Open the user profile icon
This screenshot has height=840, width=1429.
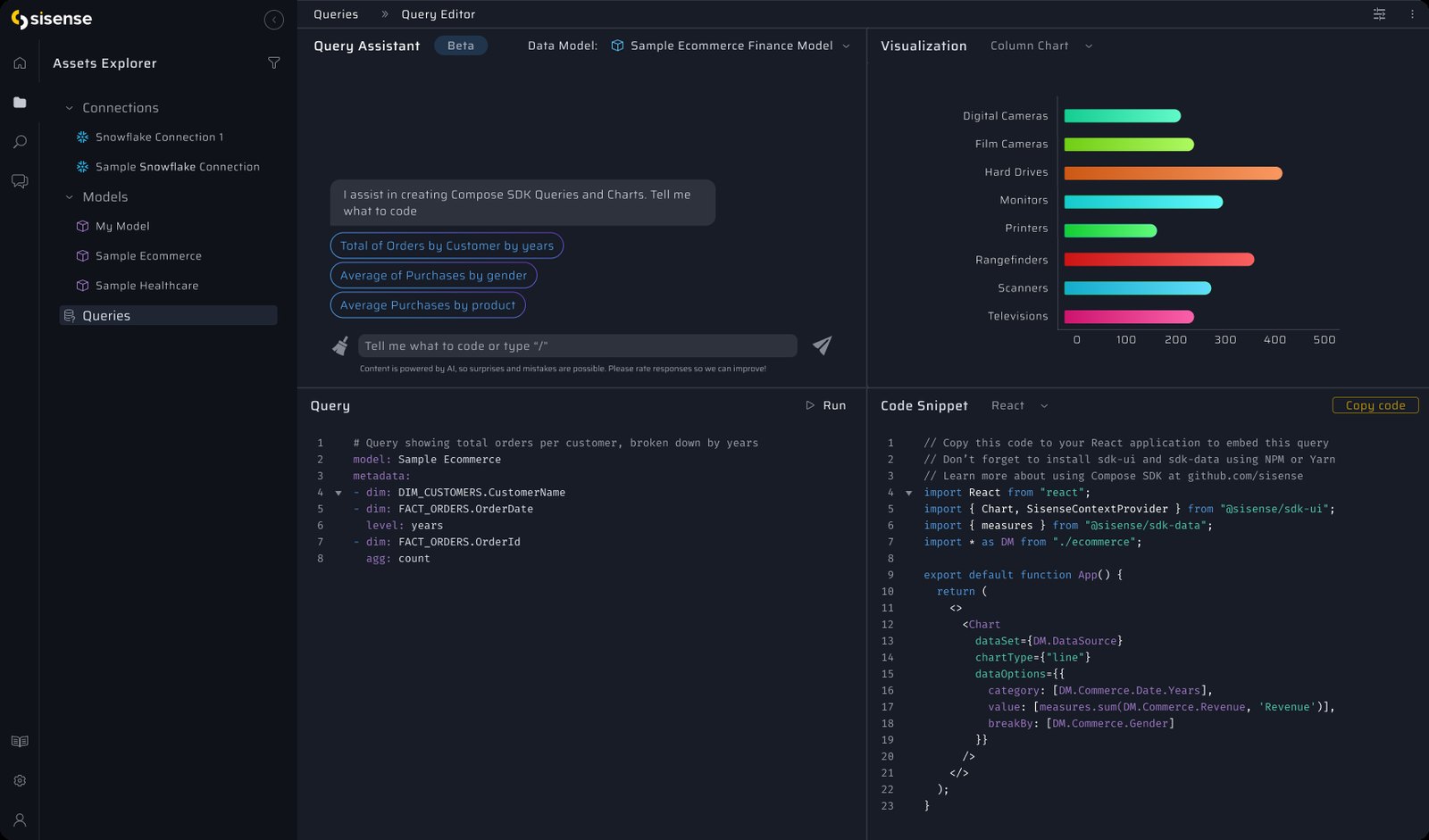(20, 819)
